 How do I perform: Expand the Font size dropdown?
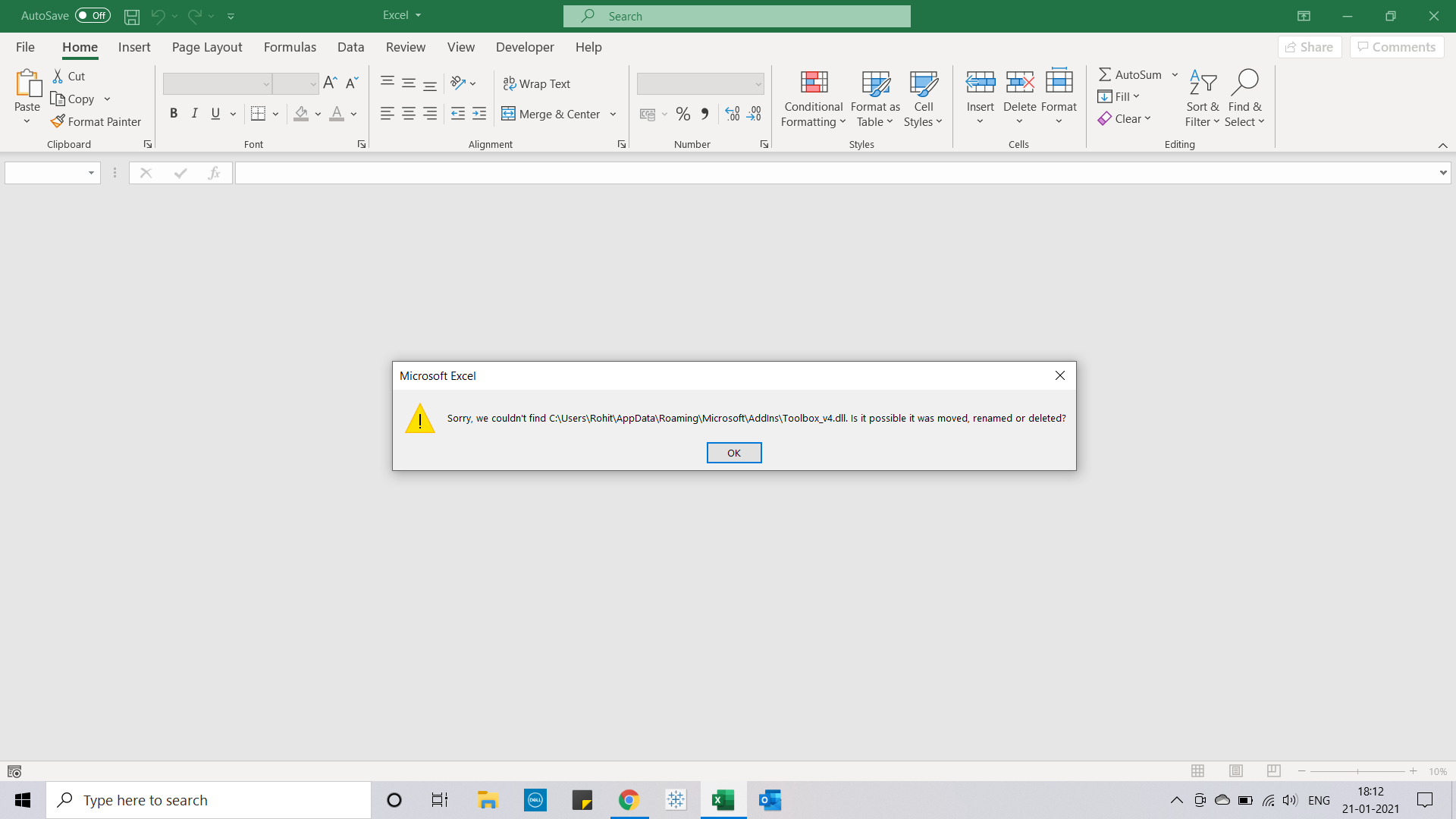(312, 83)
